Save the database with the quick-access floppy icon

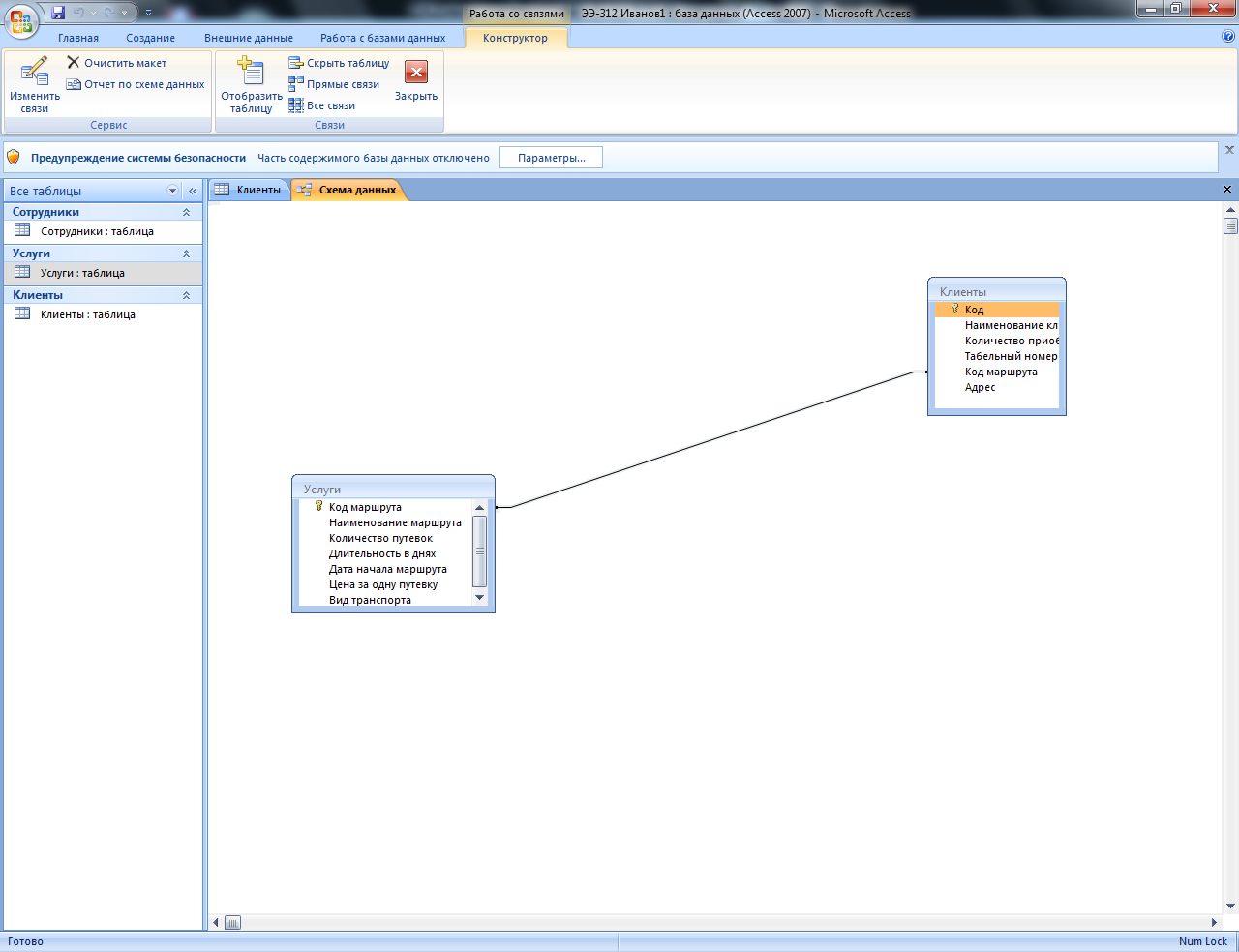58,13
